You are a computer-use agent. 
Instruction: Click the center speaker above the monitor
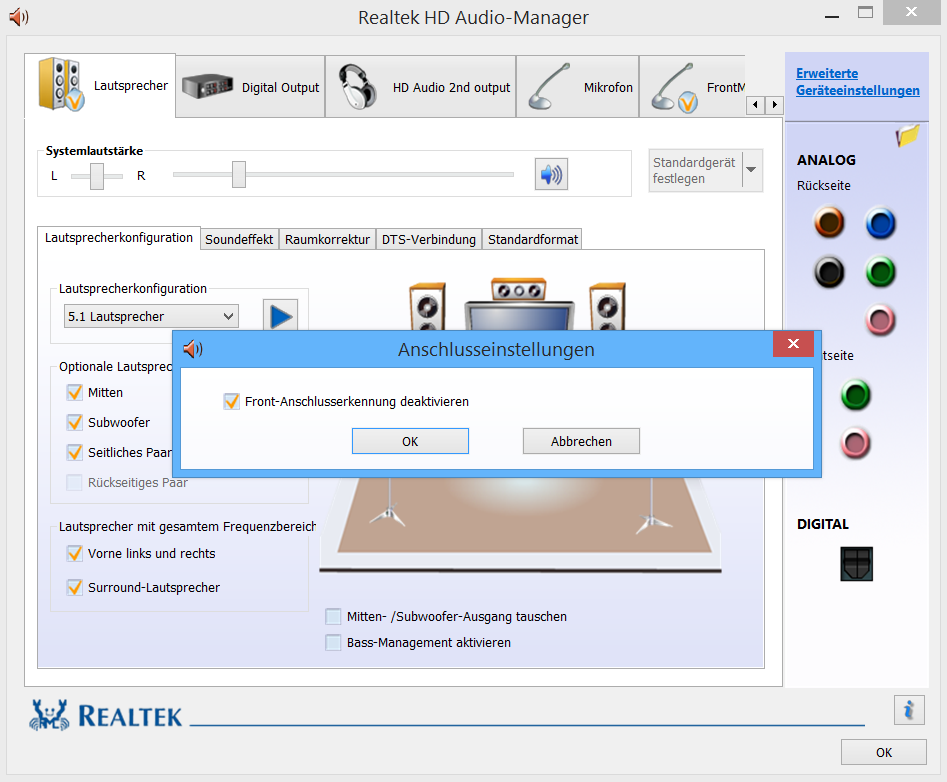coord(519,289)
